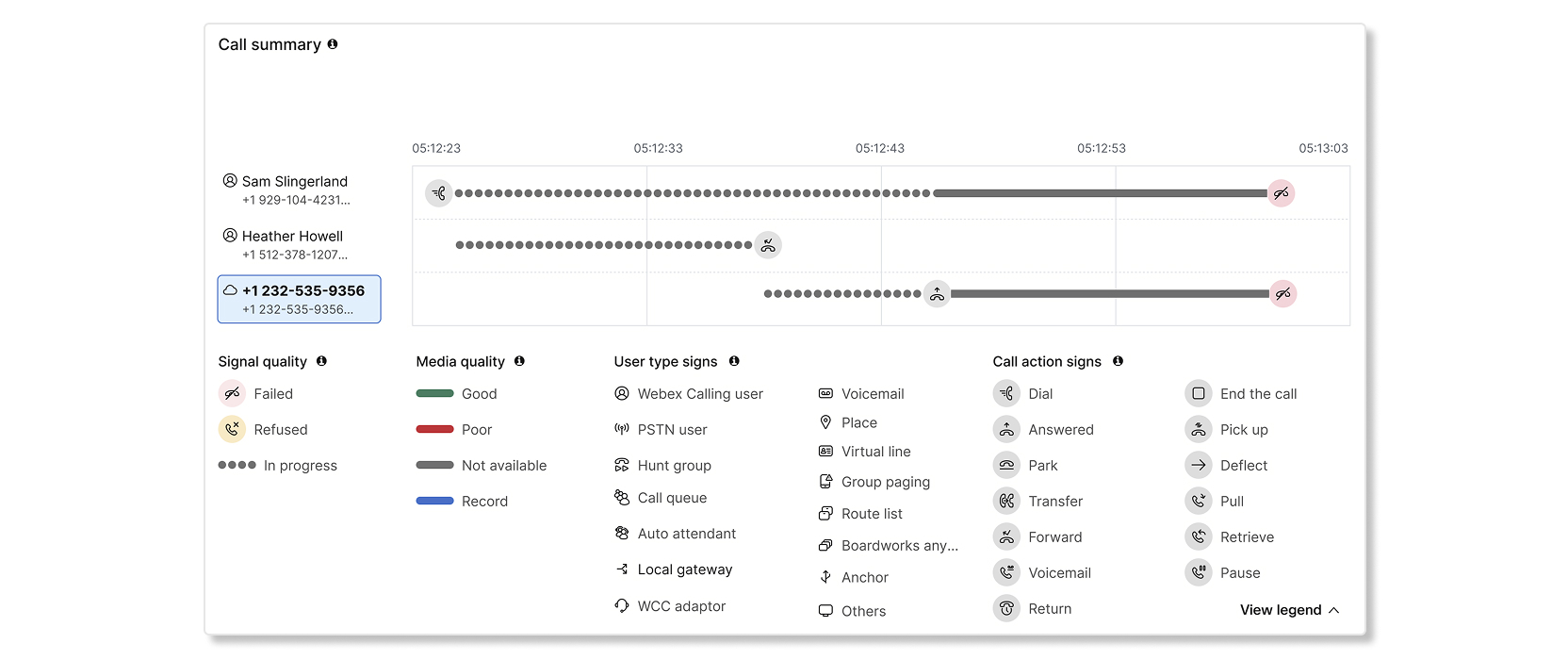The height and width of the screenshot is (660, 1568).
Task: Click the pick up icon on Heather Howell's timeline
Action: tap(769, 245)
